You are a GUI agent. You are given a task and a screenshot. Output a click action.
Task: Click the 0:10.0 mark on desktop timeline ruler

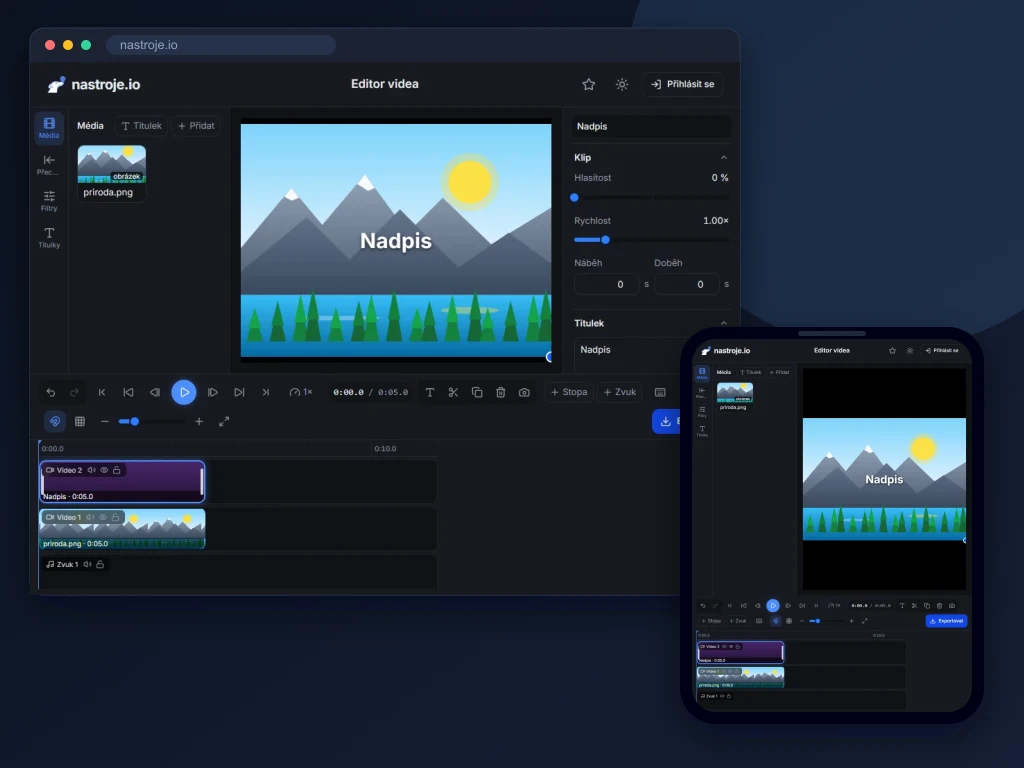point(385,449)
